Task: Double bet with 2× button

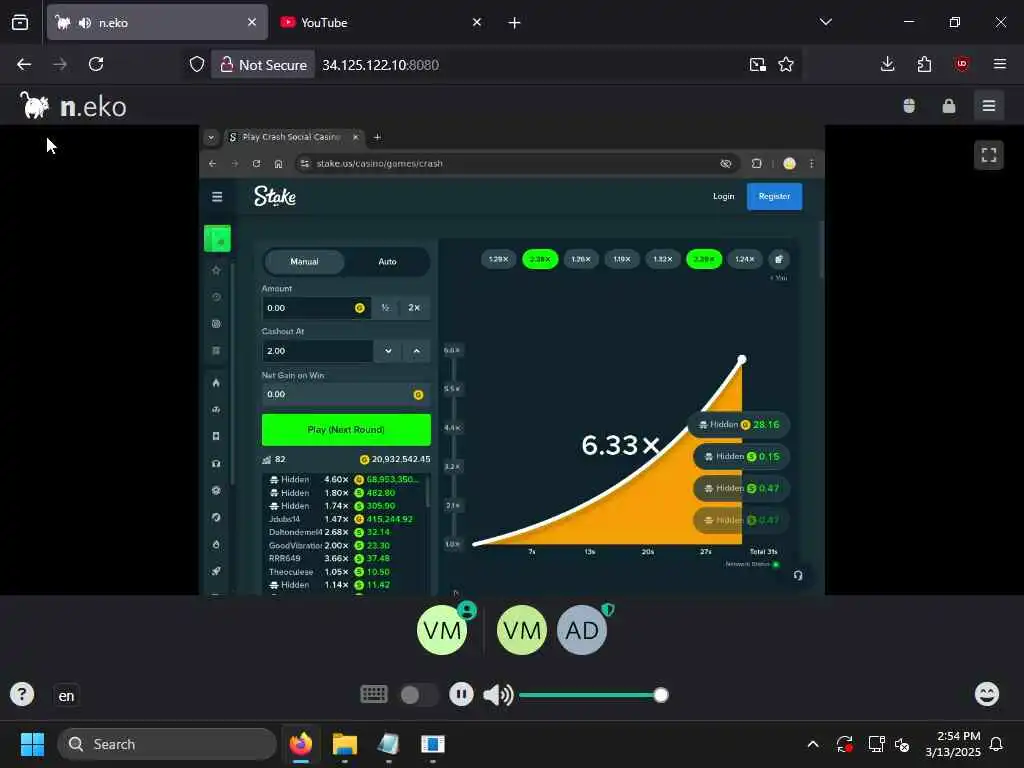Action: click(x=414, y=308)
